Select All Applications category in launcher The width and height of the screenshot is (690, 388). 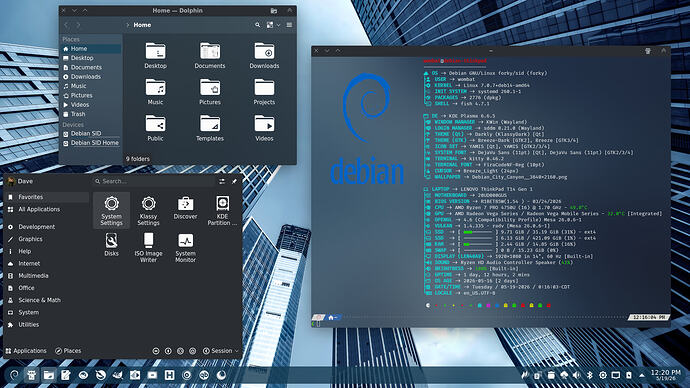point(47,209)
